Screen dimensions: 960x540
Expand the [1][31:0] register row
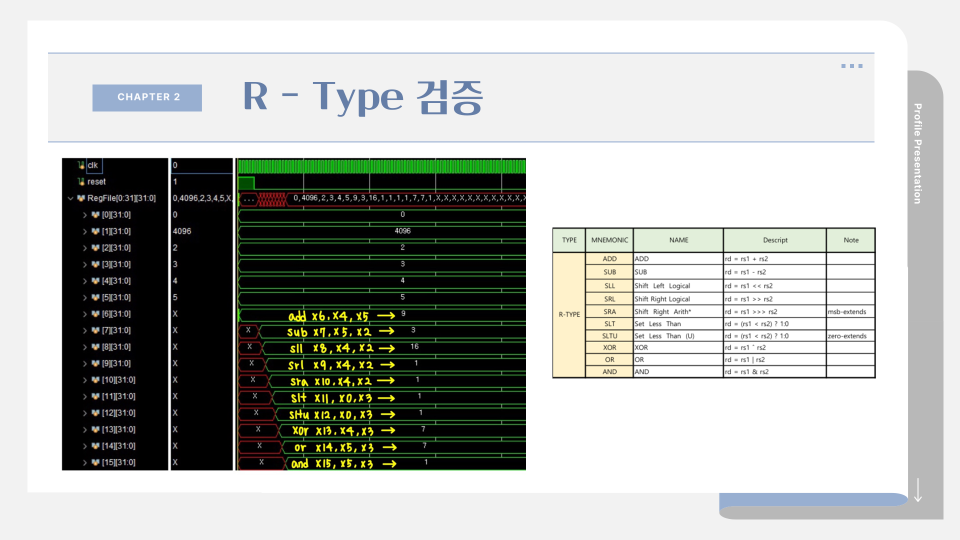(84, 231)
